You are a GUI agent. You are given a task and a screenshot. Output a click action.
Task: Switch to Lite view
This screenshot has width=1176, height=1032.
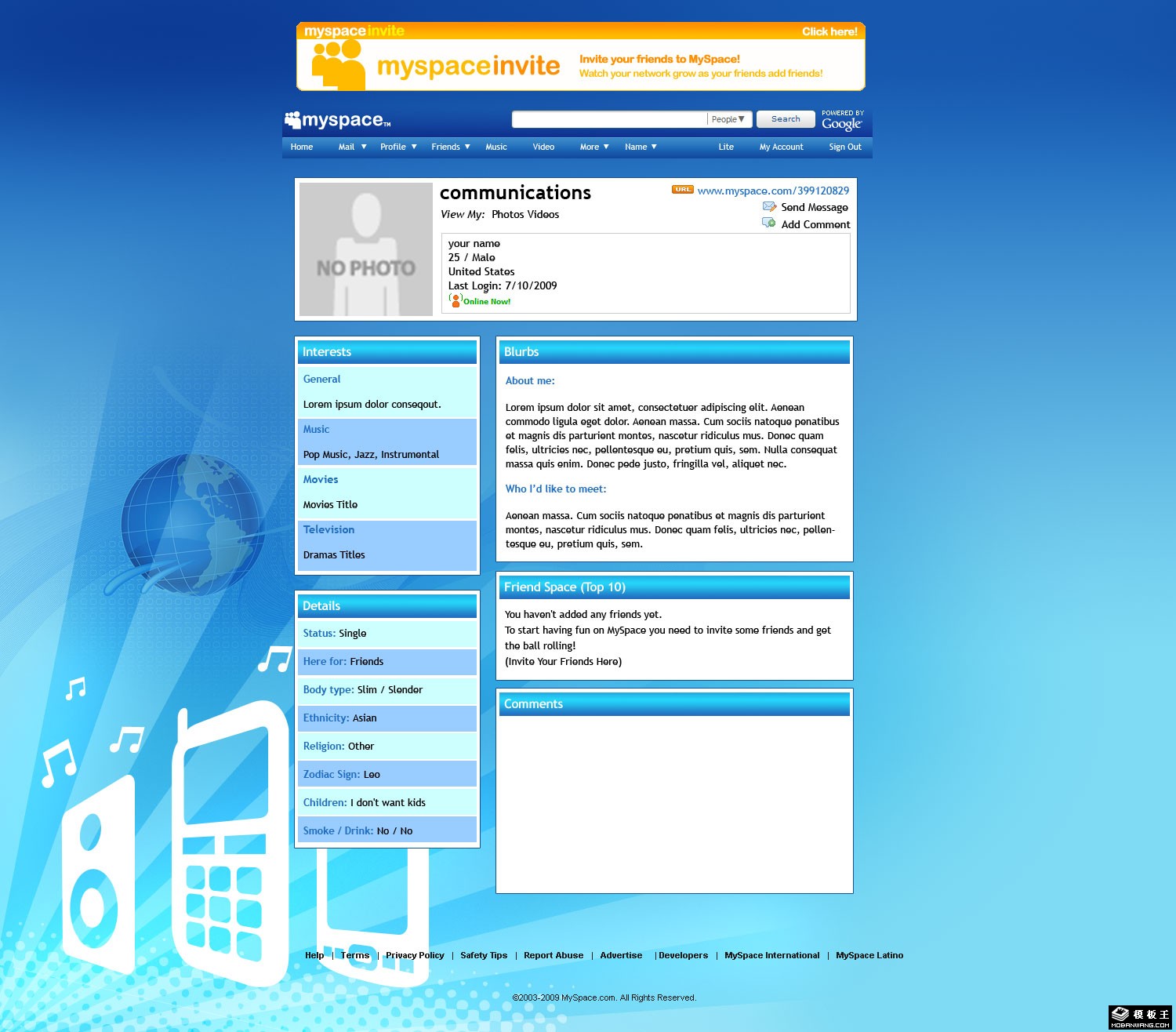tap(726, 147)
